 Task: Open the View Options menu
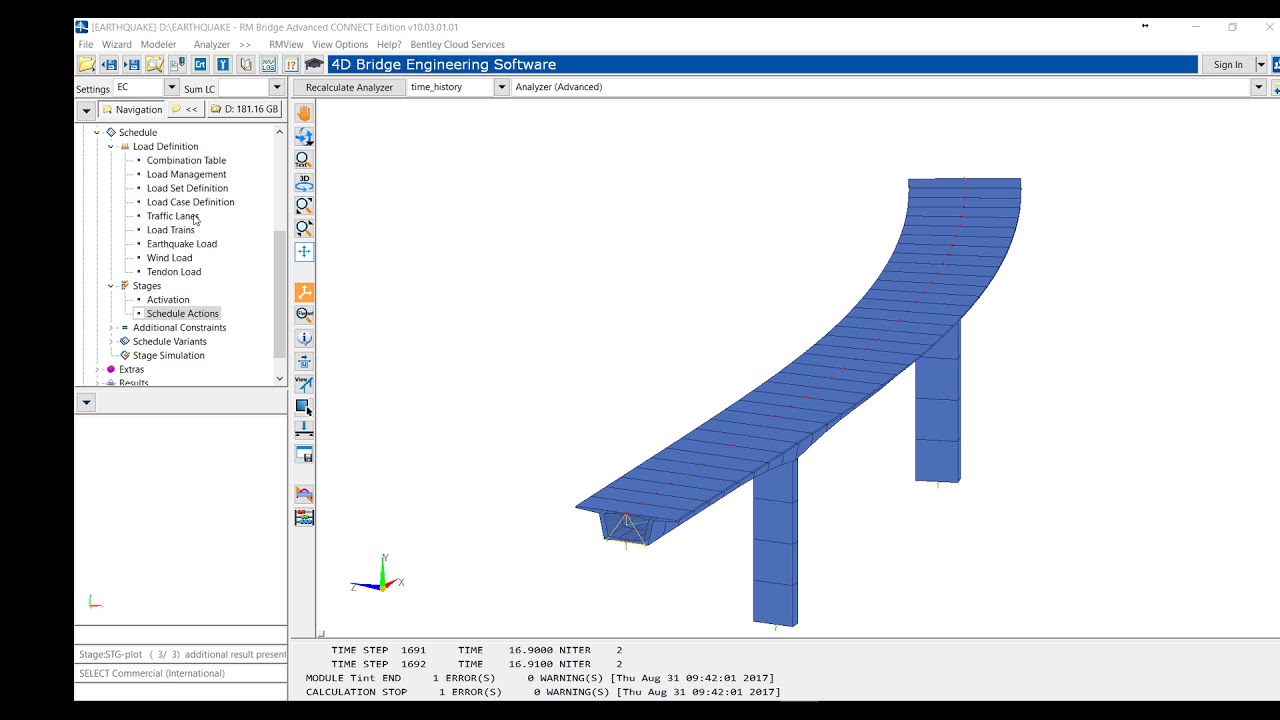coord(340,44)
